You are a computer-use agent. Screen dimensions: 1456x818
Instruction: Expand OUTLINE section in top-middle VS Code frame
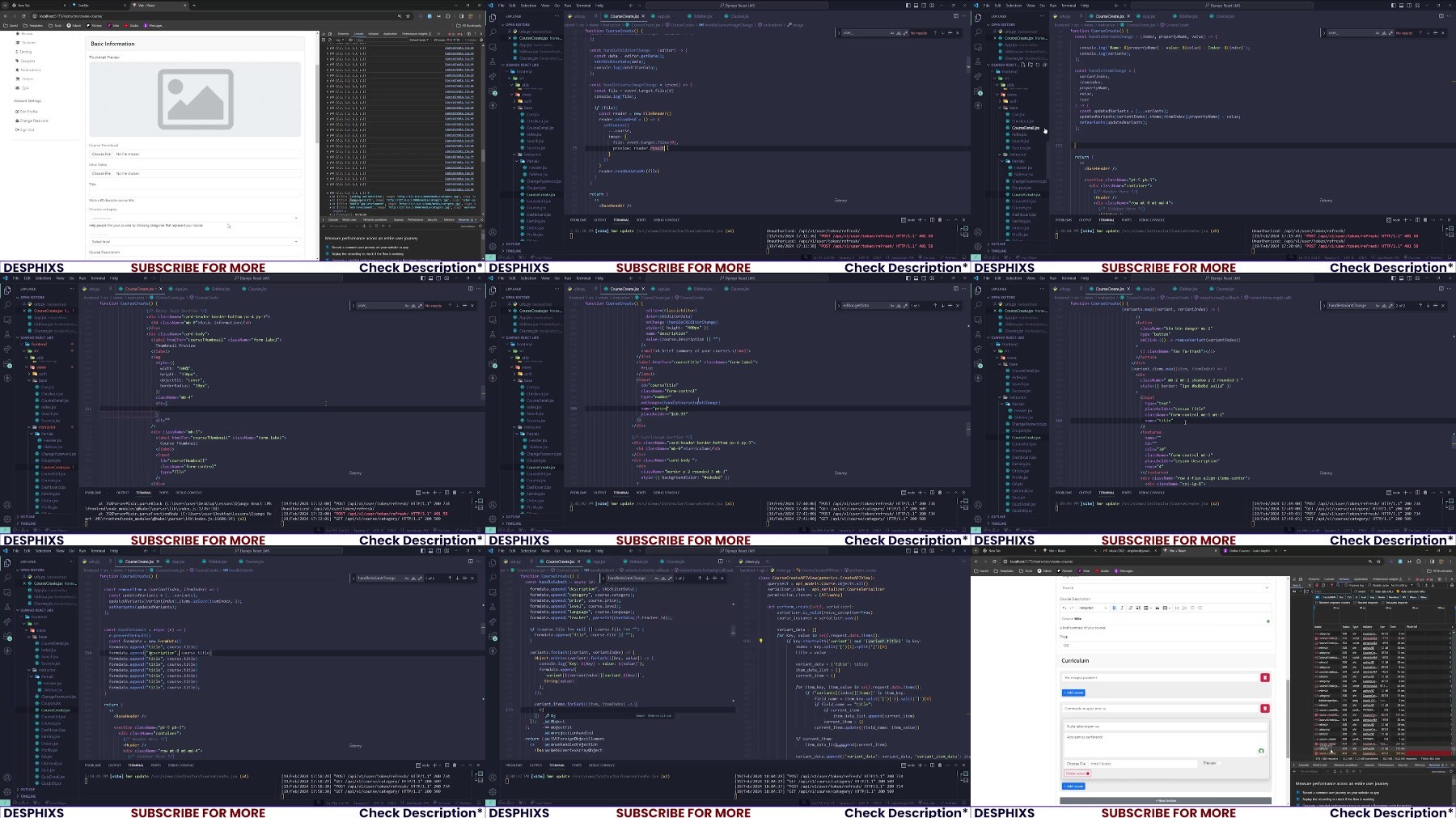[x=513, y=244]
